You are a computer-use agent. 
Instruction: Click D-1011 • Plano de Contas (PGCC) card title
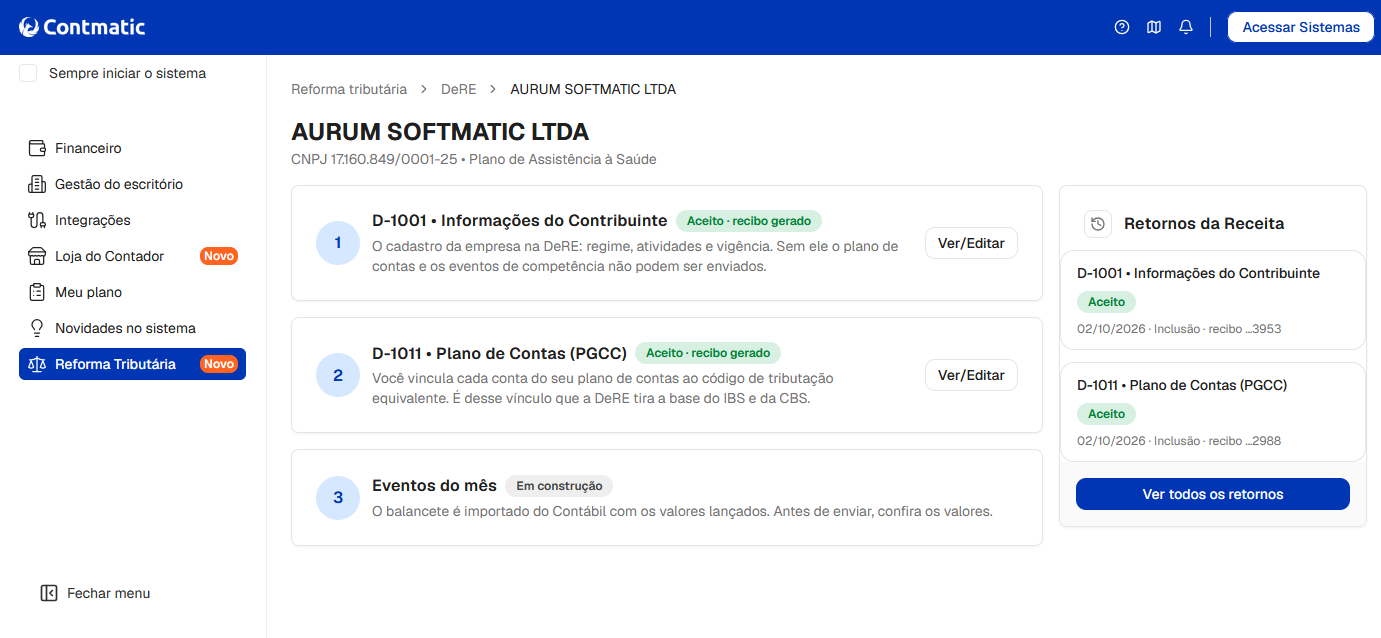point(499,353)
